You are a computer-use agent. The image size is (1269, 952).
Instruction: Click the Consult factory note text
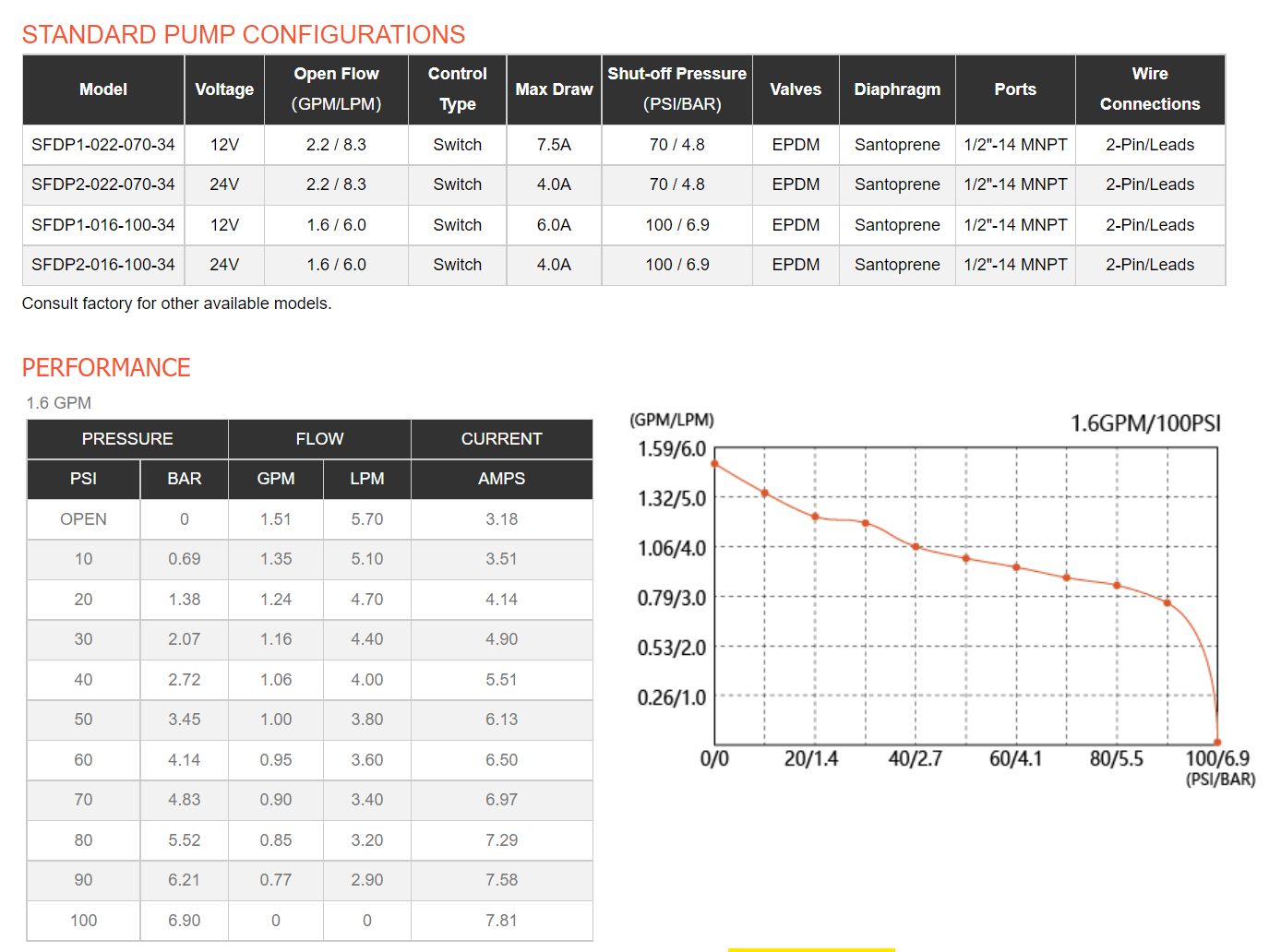tap(176, 303)
